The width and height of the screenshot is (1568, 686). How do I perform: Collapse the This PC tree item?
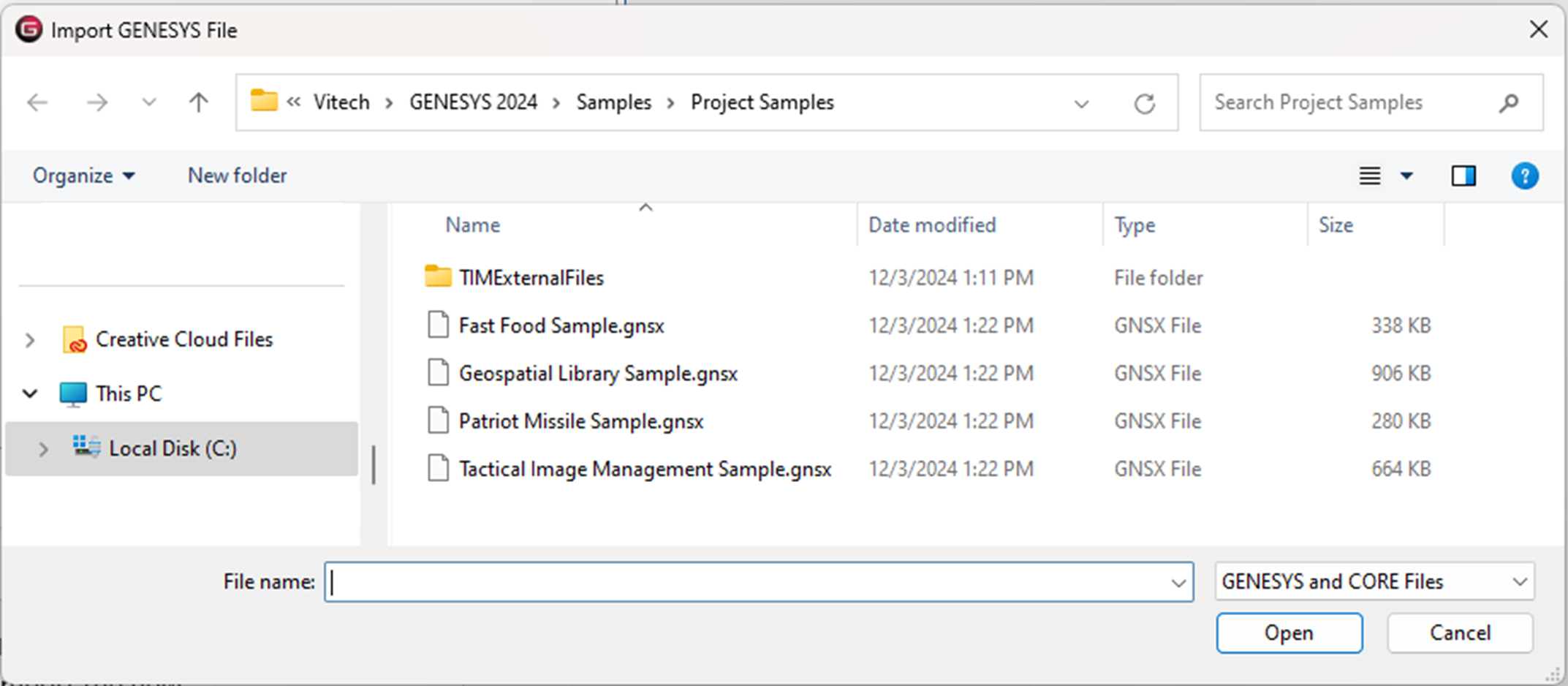29,393
